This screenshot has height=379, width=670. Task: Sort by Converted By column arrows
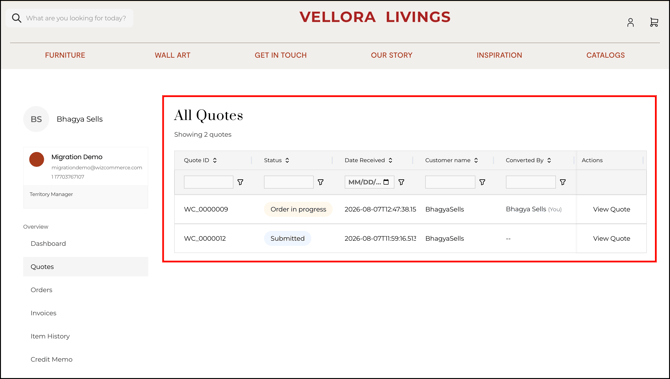549,160
